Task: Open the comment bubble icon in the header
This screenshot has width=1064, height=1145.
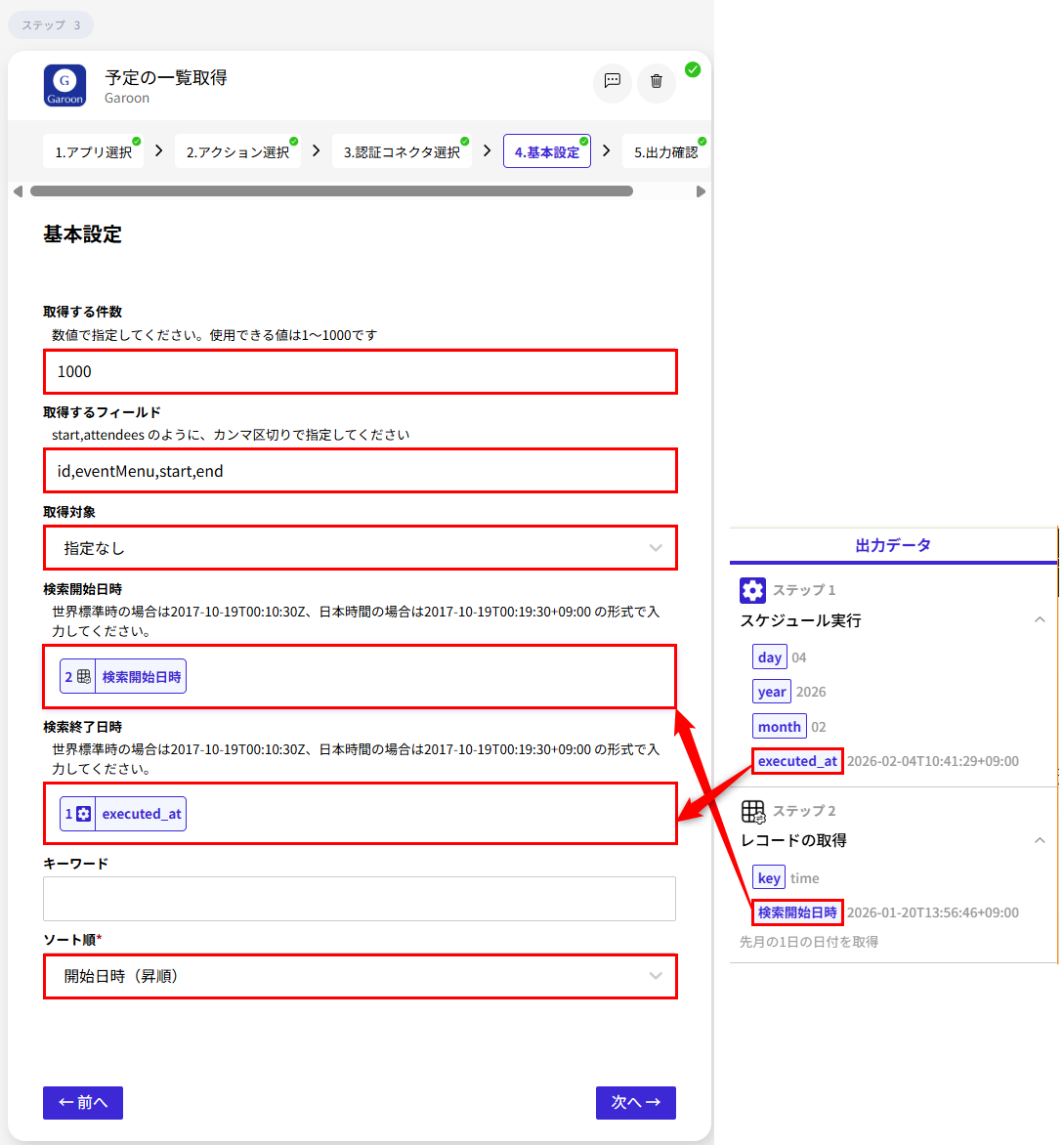Action: [612, 83]
